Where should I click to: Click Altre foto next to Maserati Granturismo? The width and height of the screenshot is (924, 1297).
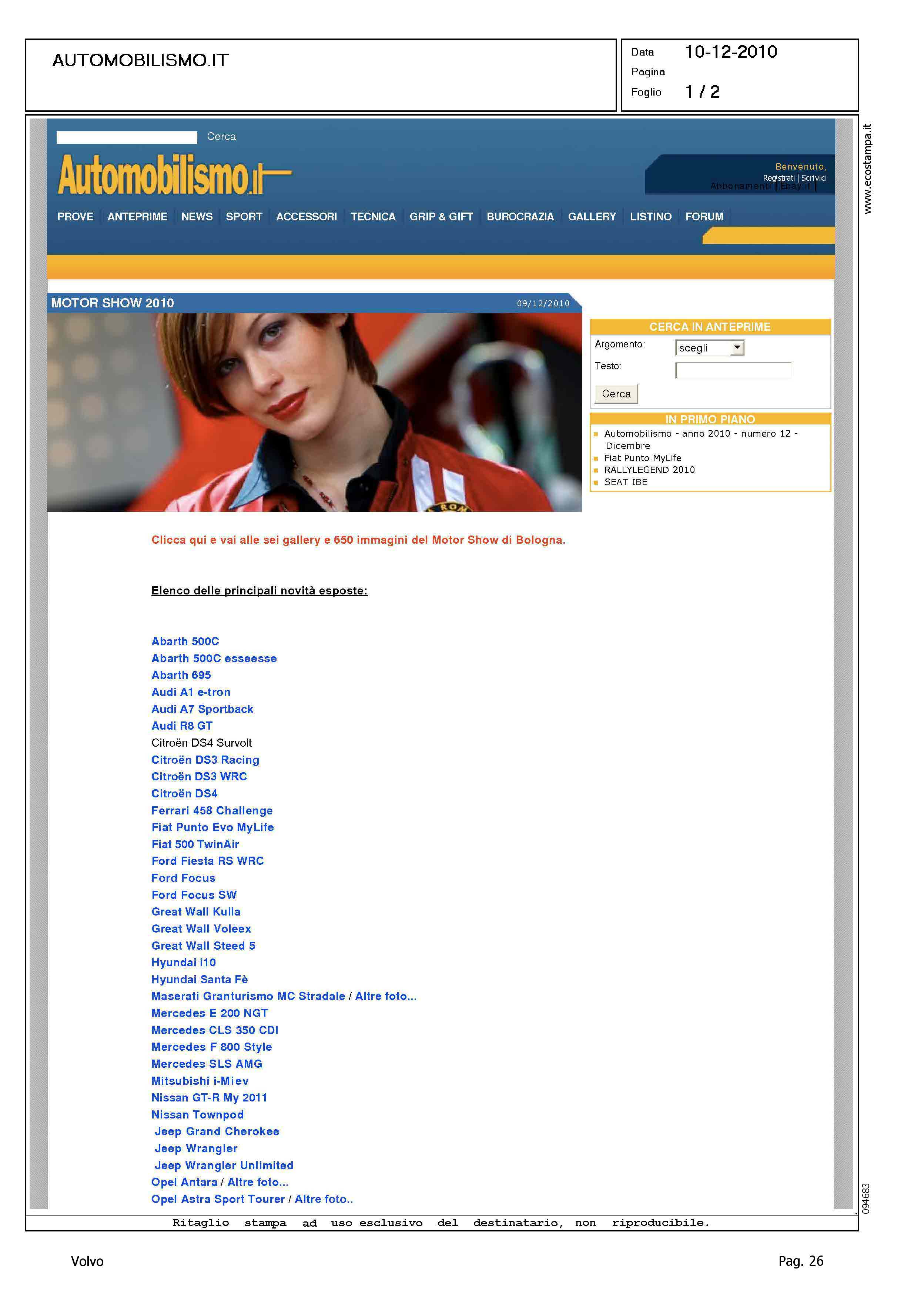pos(385,996)
